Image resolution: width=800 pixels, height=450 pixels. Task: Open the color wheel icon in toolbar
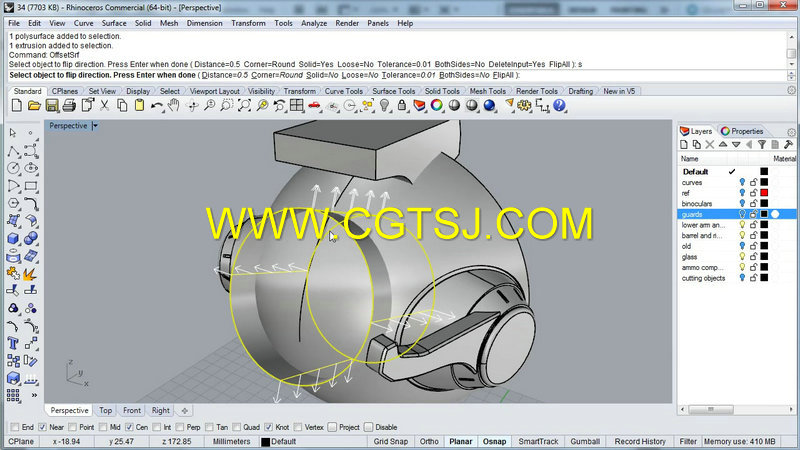click(437, 106)
